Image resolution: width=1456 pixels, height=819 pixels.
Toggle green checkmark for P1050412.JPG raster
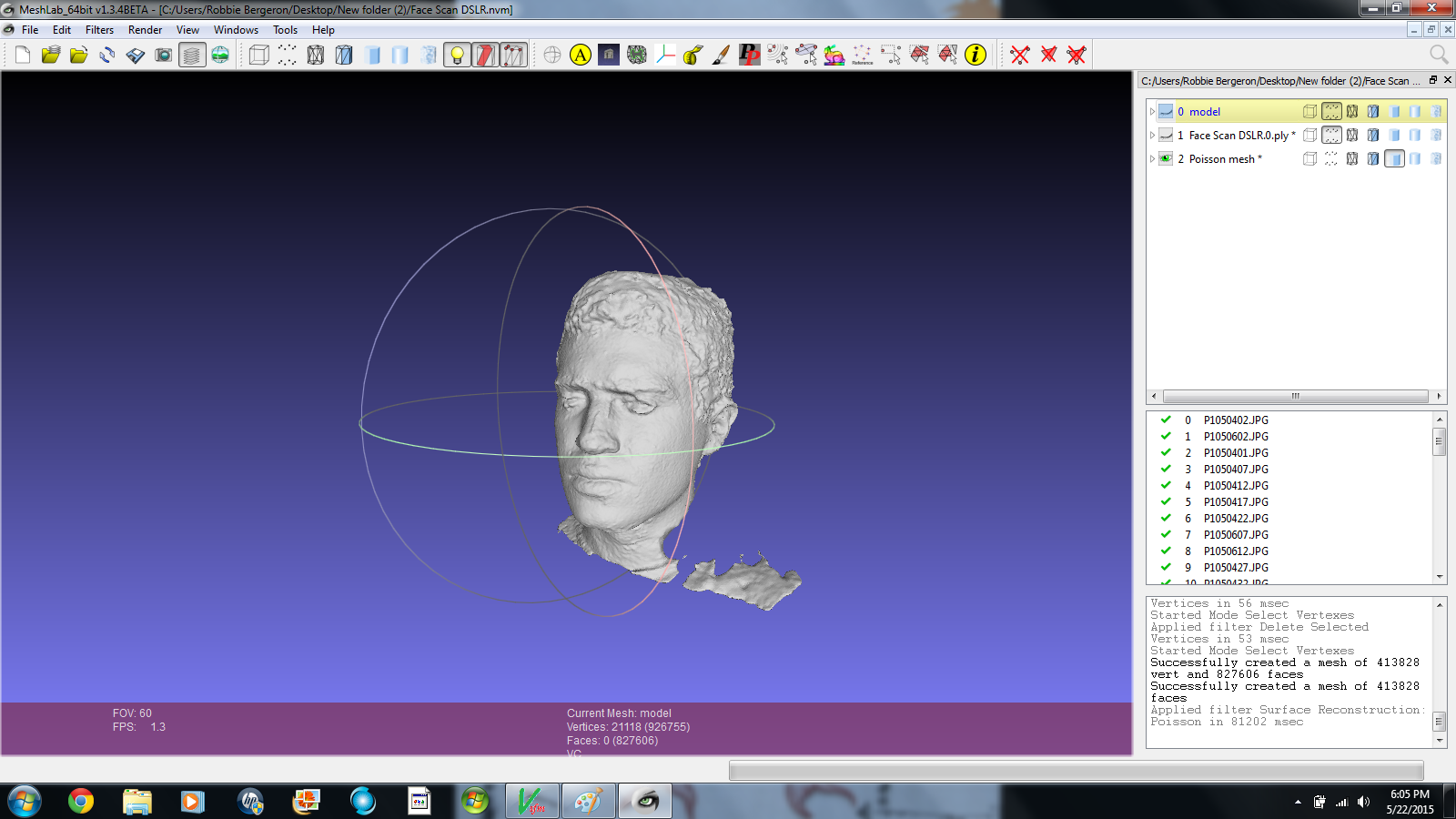tap(1166, 485)
